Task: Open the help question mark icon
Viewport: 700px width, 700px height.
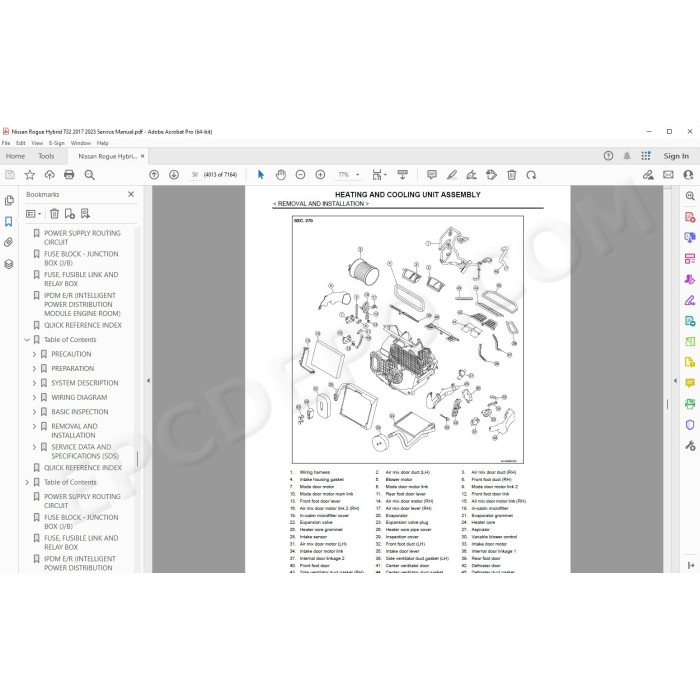Action: tap(608, 156)
